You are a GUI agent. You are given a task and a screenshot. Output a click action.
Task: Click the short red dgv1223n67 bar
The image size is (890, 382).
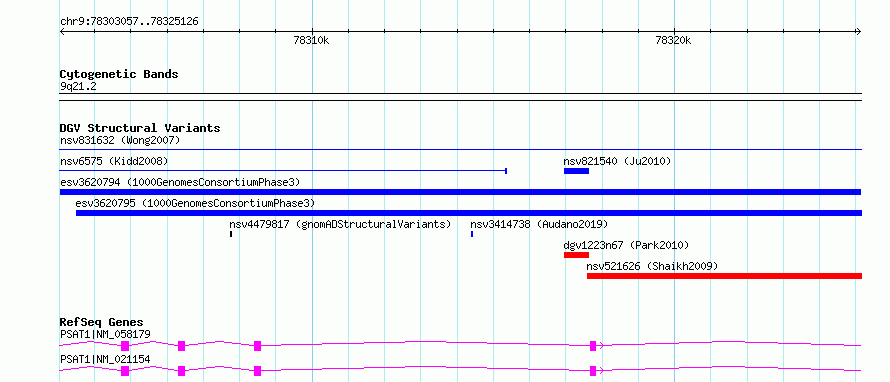tap(576, 255)
